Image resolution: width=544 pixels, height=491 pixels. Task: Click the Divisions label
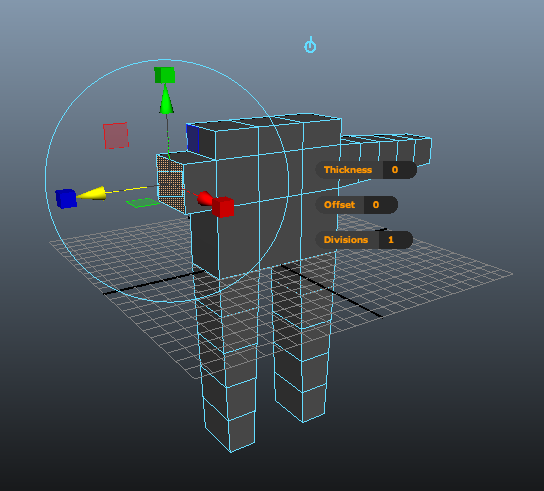click(x=346, y=240)
